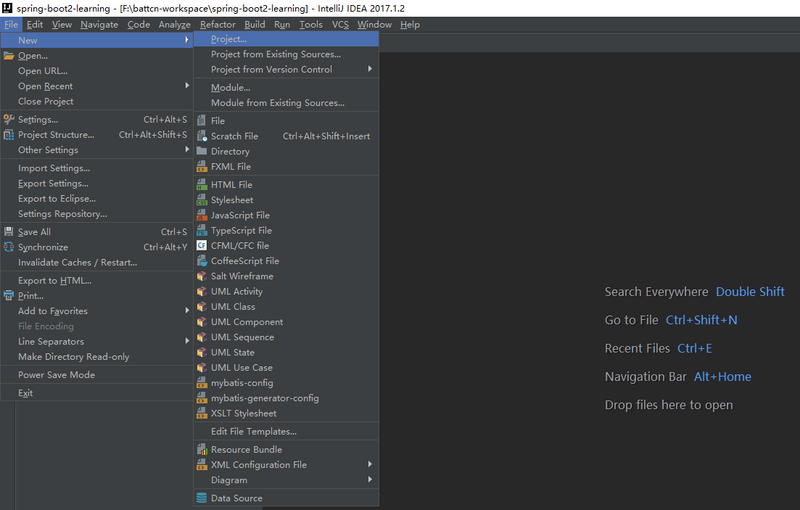Click Invalidate Caches / Restart...
Screen dimensions: 800x510
97,262
